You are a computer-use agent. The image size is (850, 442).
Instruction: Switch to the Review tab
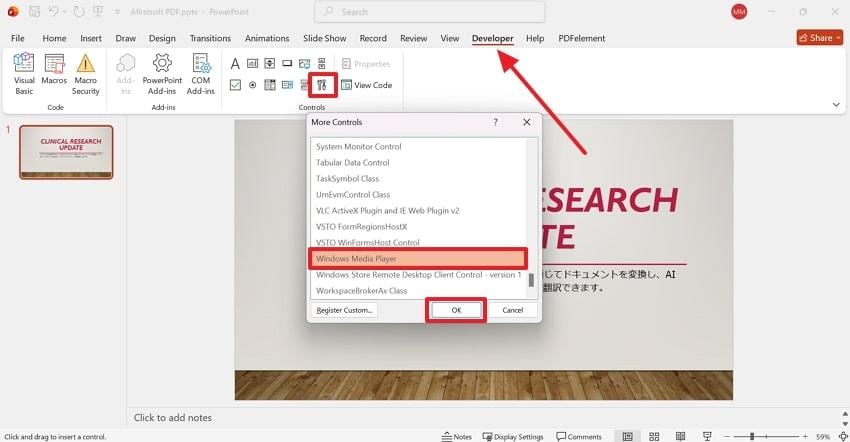(x=414, y=38)
